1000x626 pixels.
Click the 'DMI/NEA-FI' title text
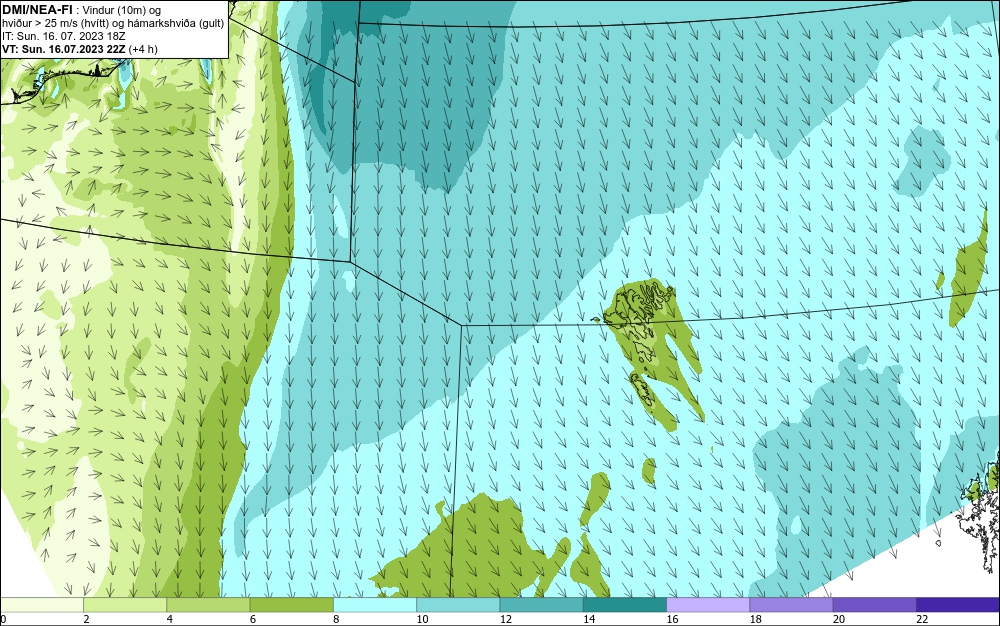tap(37, 9)
